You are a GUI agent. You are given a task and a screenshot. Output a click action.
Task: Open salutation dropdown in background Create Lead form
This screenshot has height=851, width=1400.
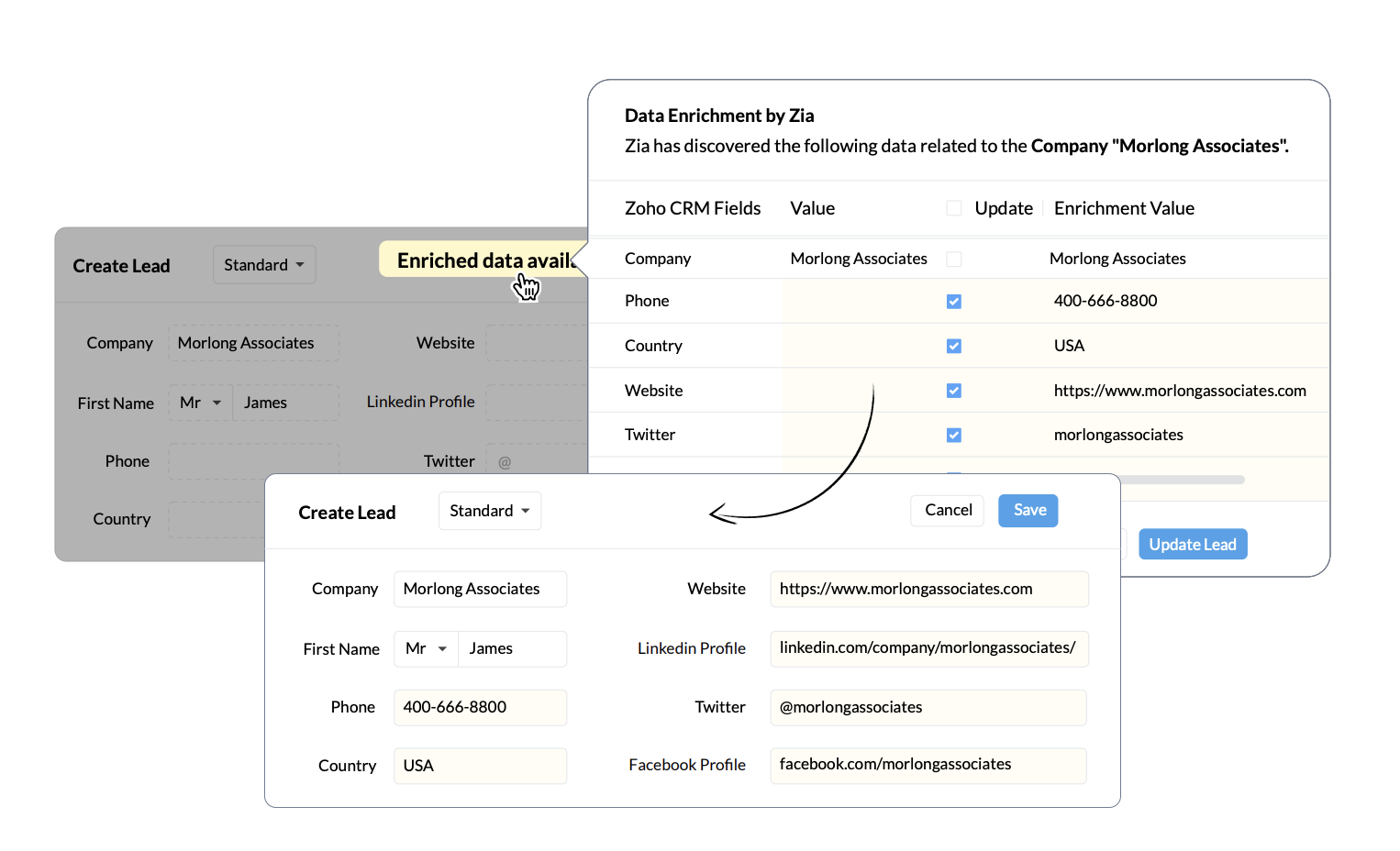click(x=199, y=403)
